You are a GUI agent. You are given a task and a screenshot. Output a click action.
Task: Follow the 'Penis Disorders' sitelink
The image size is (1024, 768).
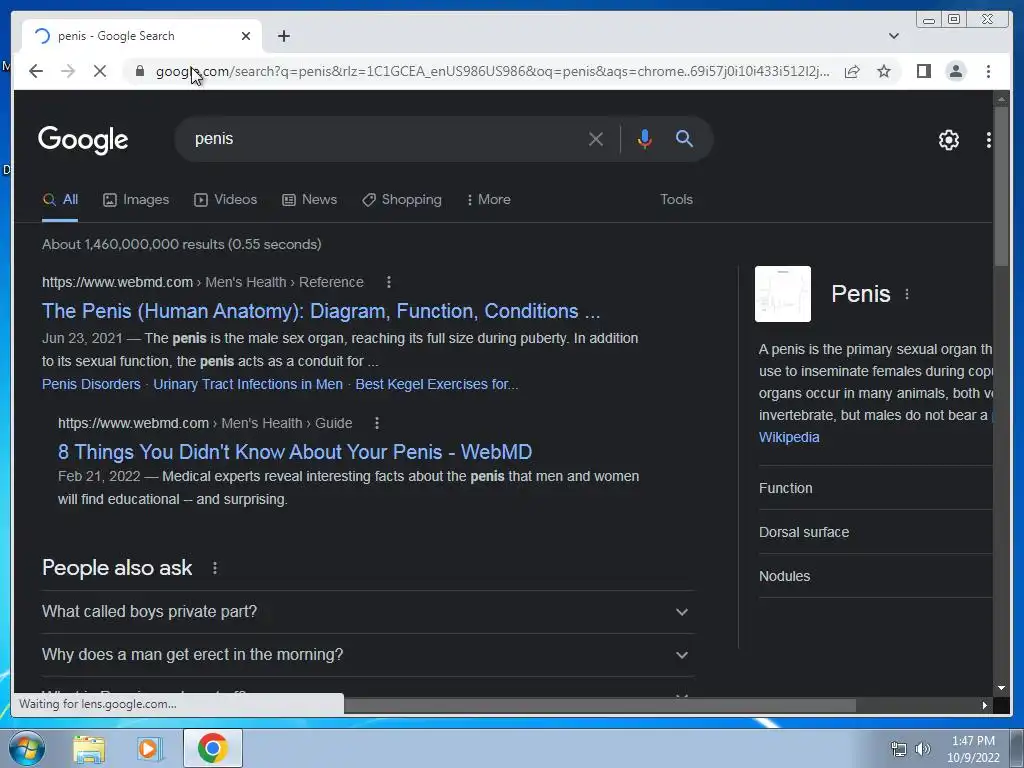pyautogui.click(x=91, y=384)
